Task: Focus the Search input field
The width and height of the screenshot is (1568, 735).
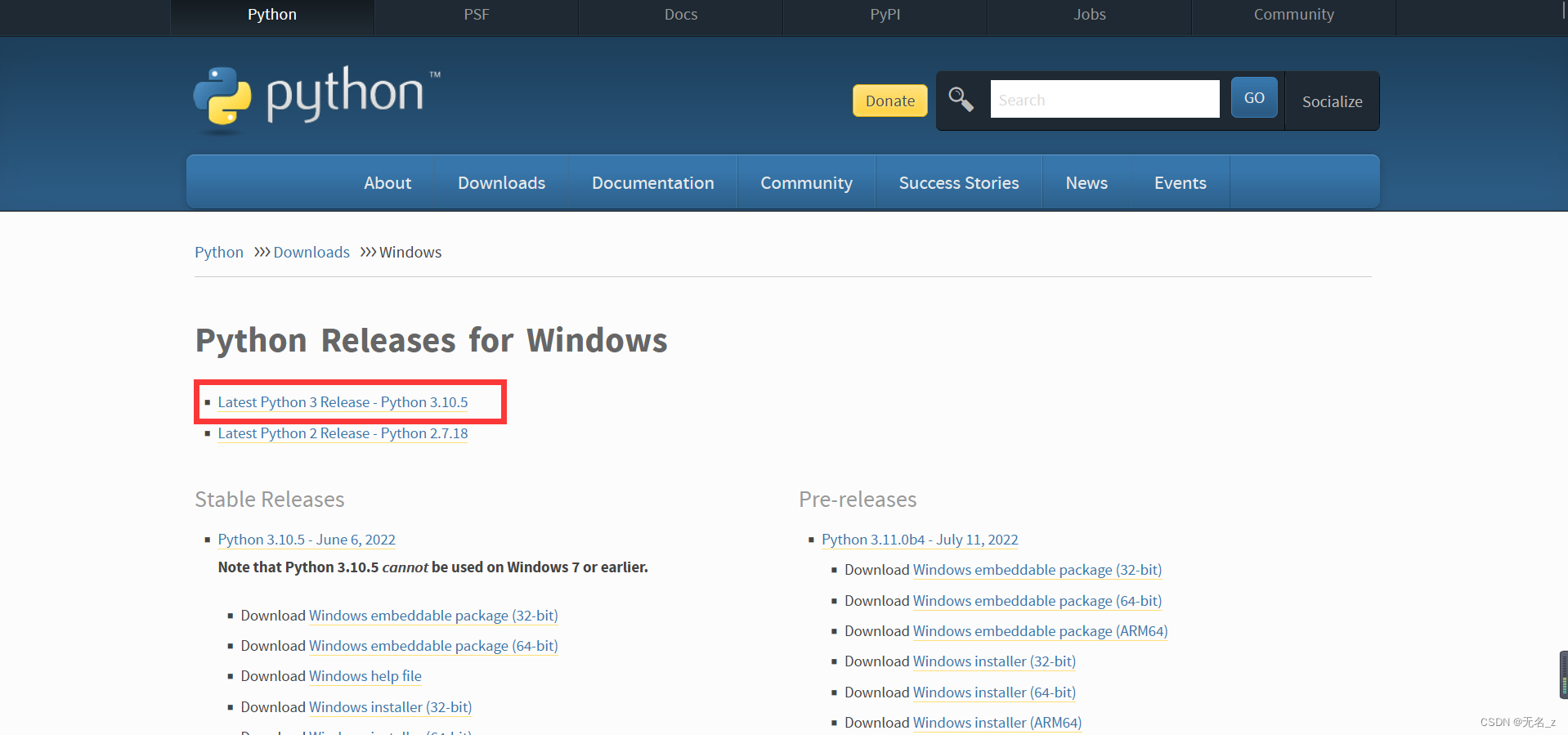Action: pos(1104,99)
